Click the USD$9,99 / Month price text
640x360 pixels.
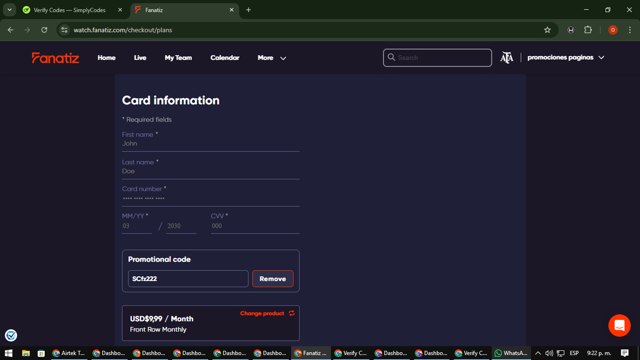(162, 319)
